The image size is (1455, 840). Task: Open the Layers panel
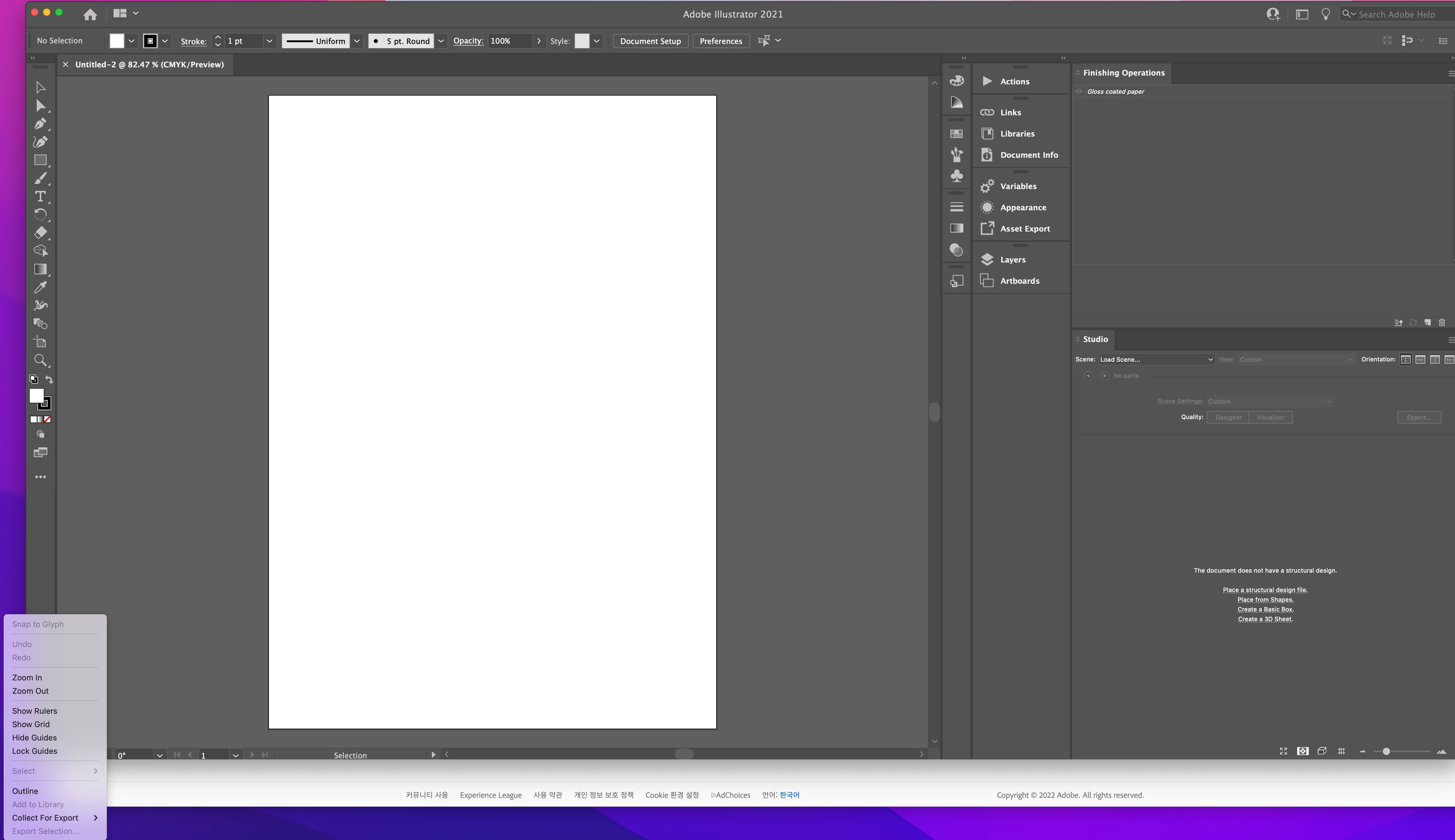(1012, 259)
